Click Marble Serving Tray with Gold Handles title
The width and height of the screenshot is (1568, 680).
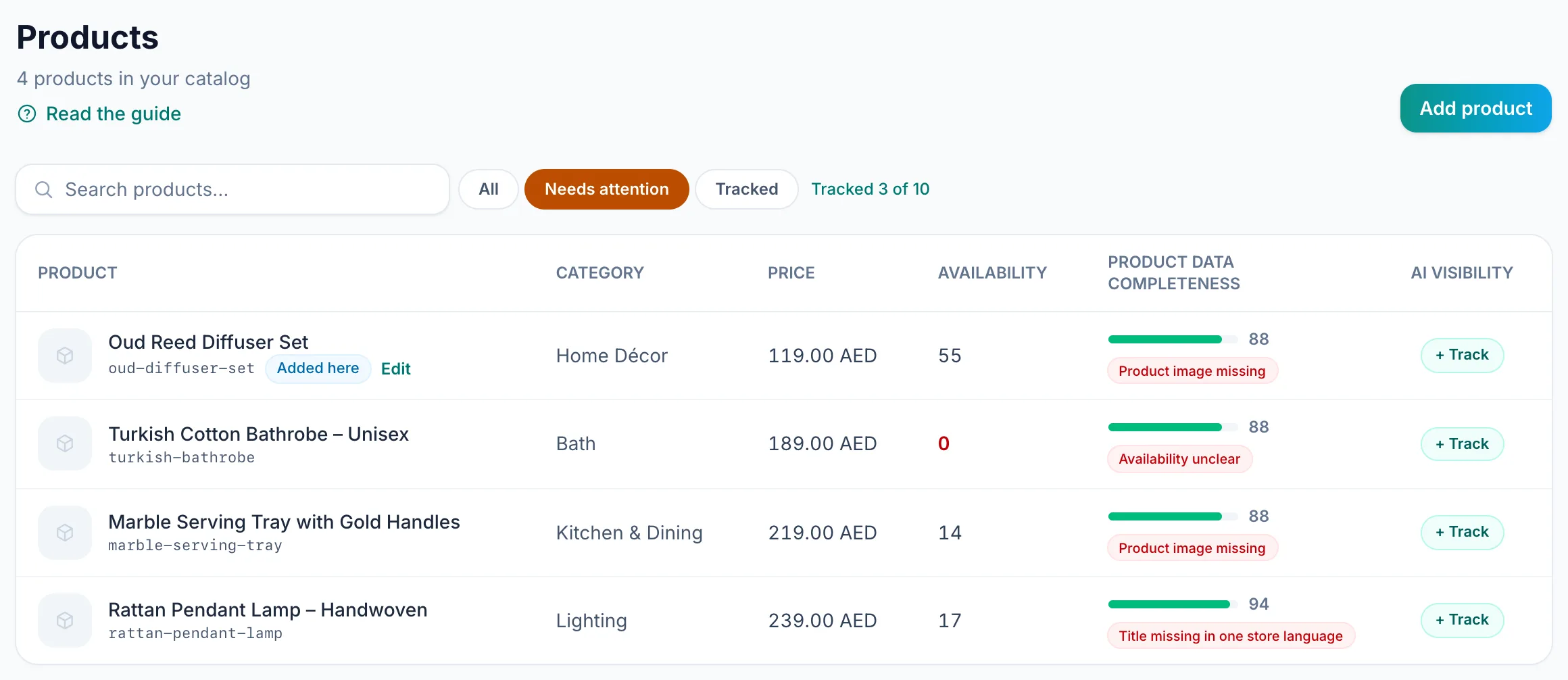284,522
